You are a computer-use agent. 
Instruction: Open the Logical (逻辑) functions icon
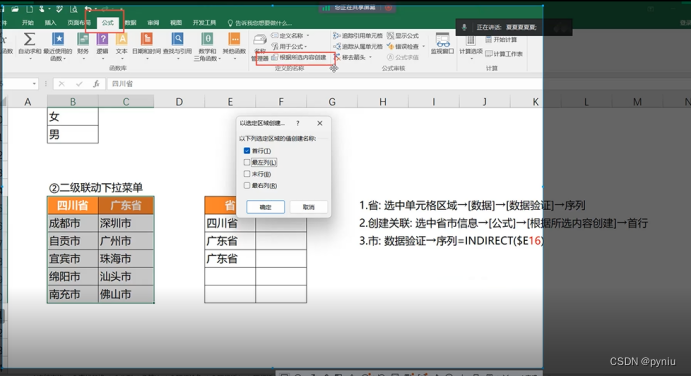(x=102, y=39)
